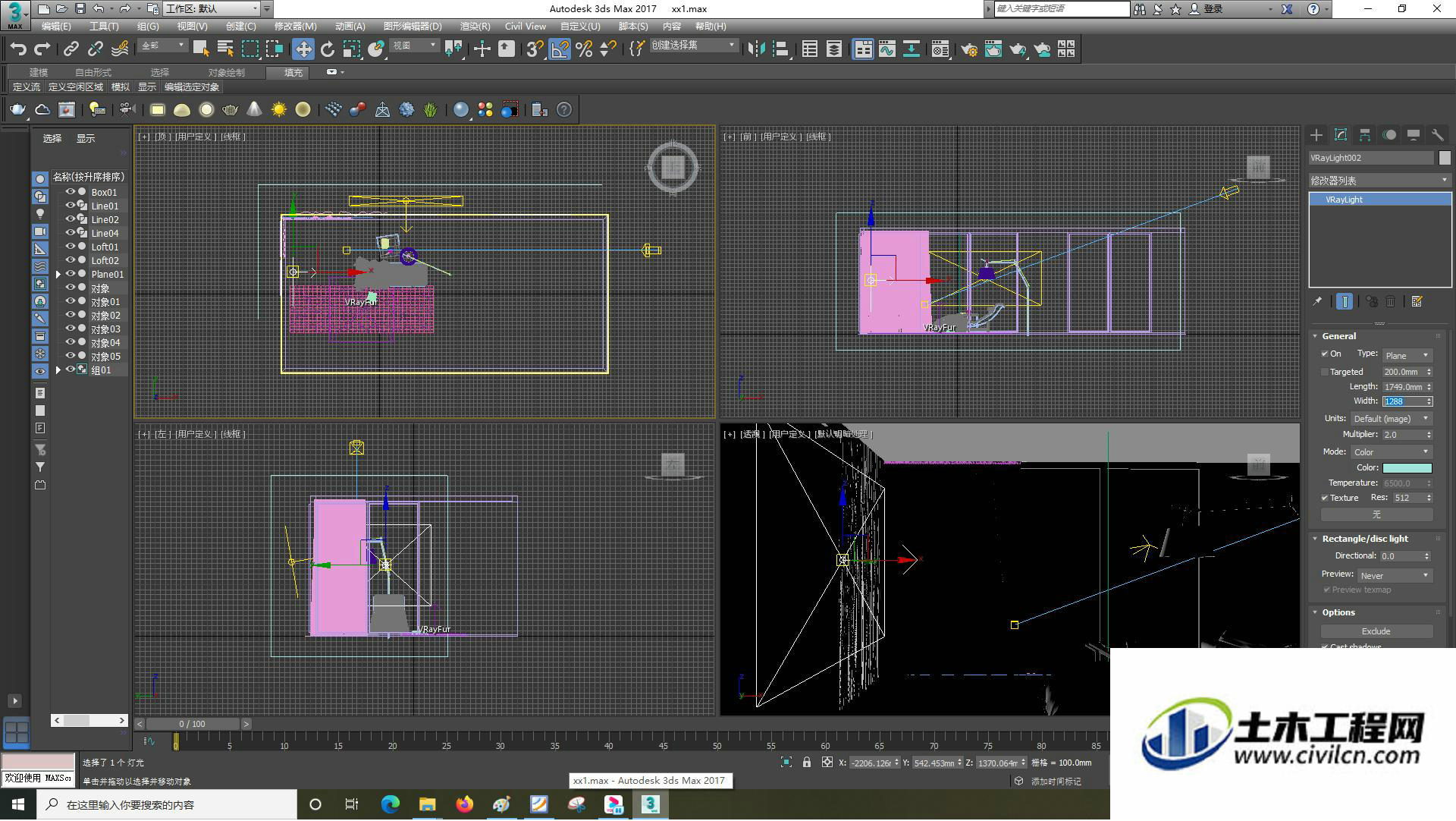
Task: Open the 修改器列表 modifier list dropdown
Action: tap(1380, 181)
